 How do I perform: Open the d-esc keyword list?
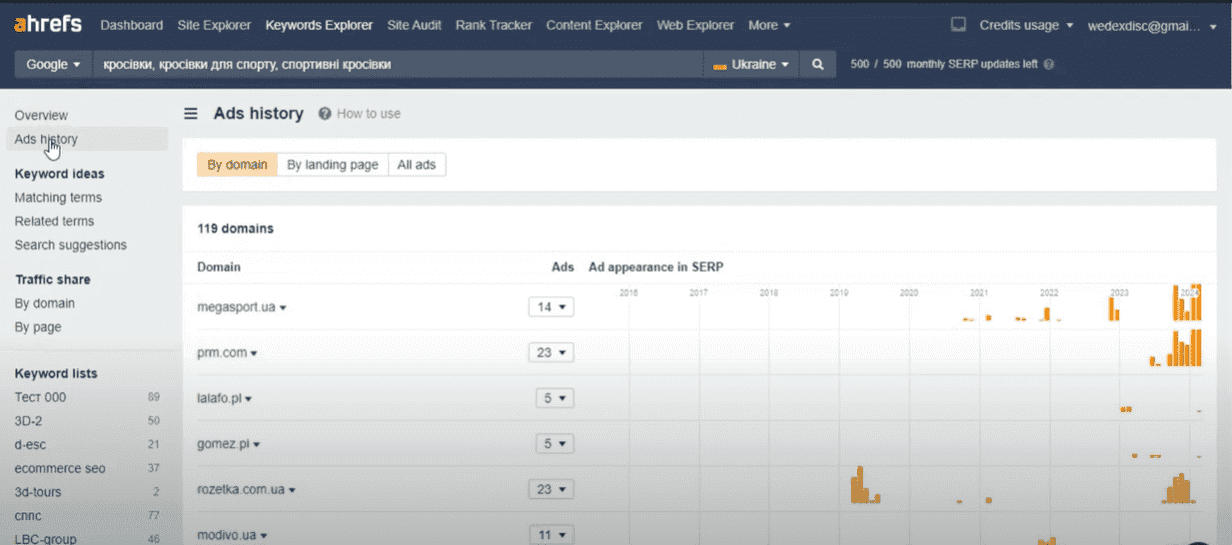tap(30, 444)
